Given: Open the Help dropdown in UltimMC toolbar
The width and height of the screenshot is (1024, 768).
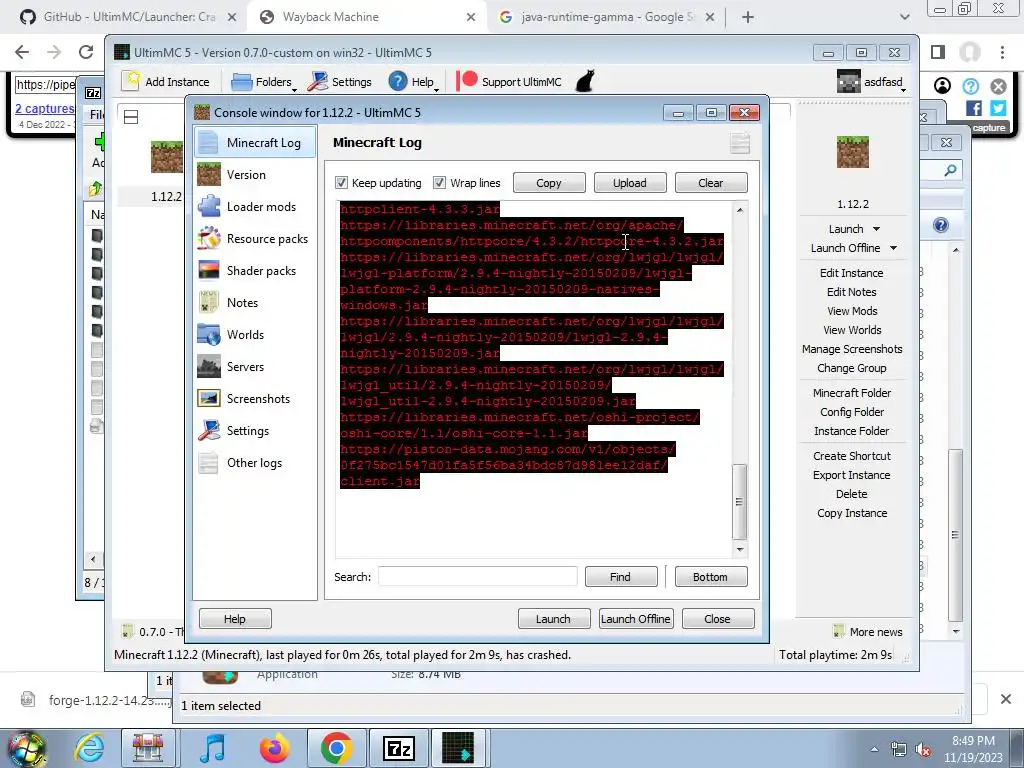Looking at the screenshot, I should (x=415, y=82).
